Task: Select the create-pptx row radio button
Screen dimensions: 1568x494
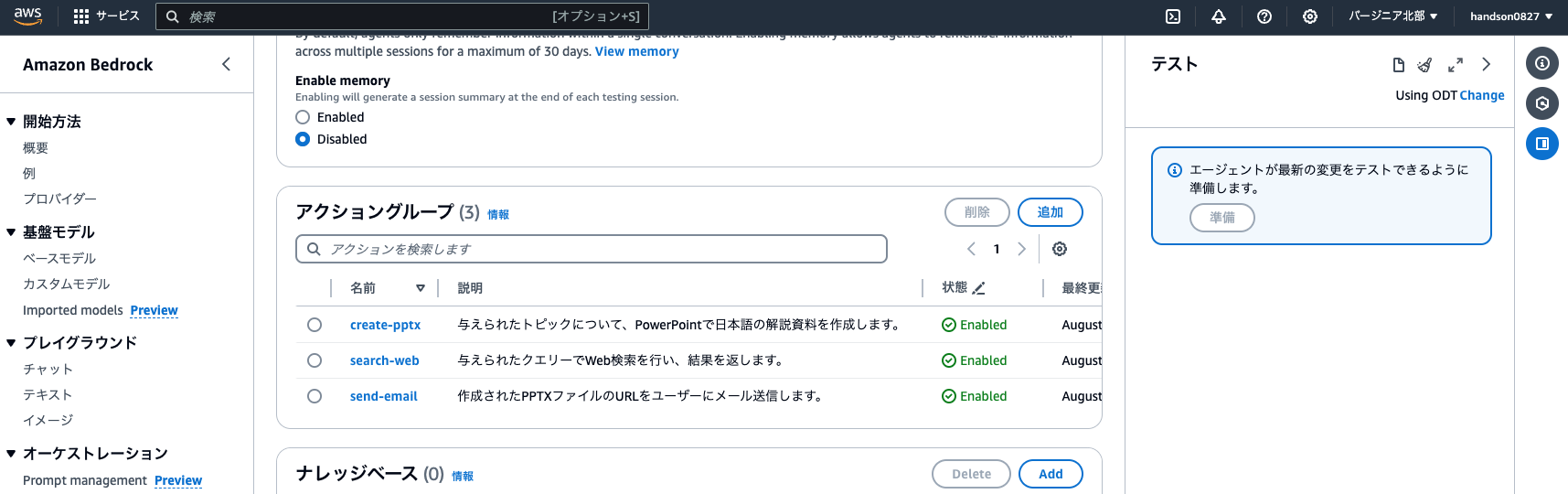Action: click(x=315, y=325)
